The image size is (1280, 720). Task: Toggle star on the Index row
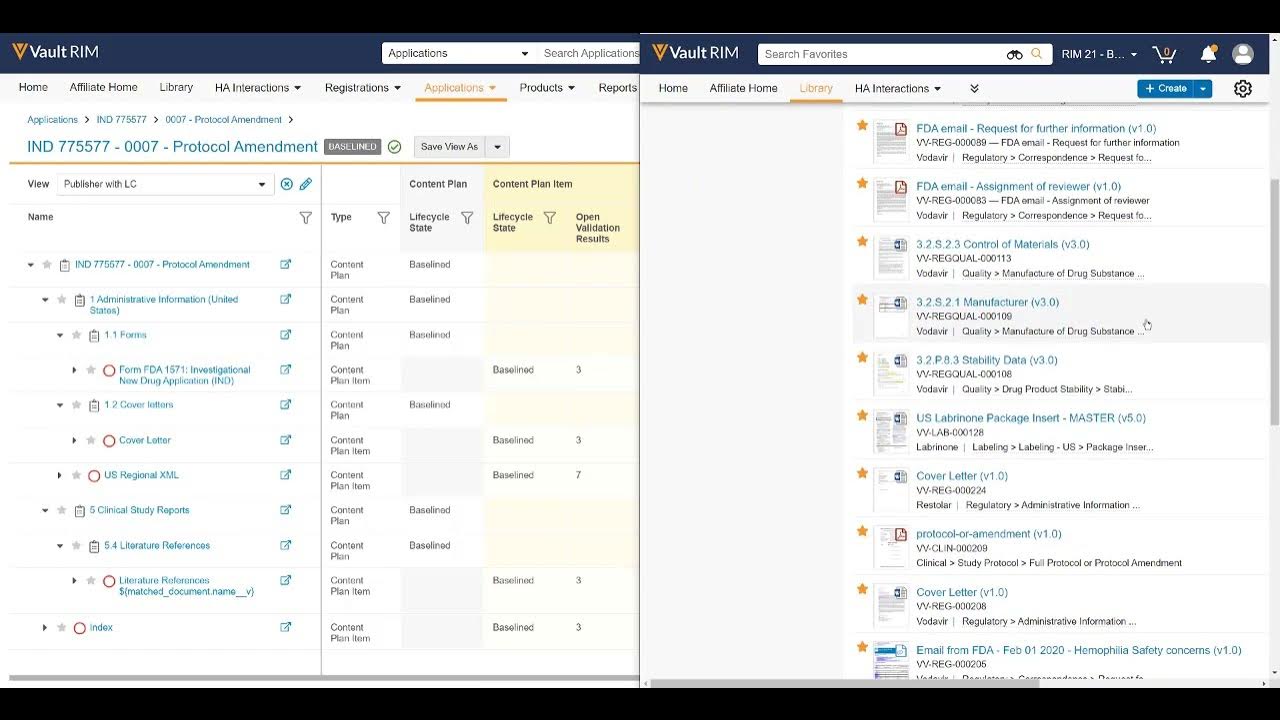(x=62, y=628)
